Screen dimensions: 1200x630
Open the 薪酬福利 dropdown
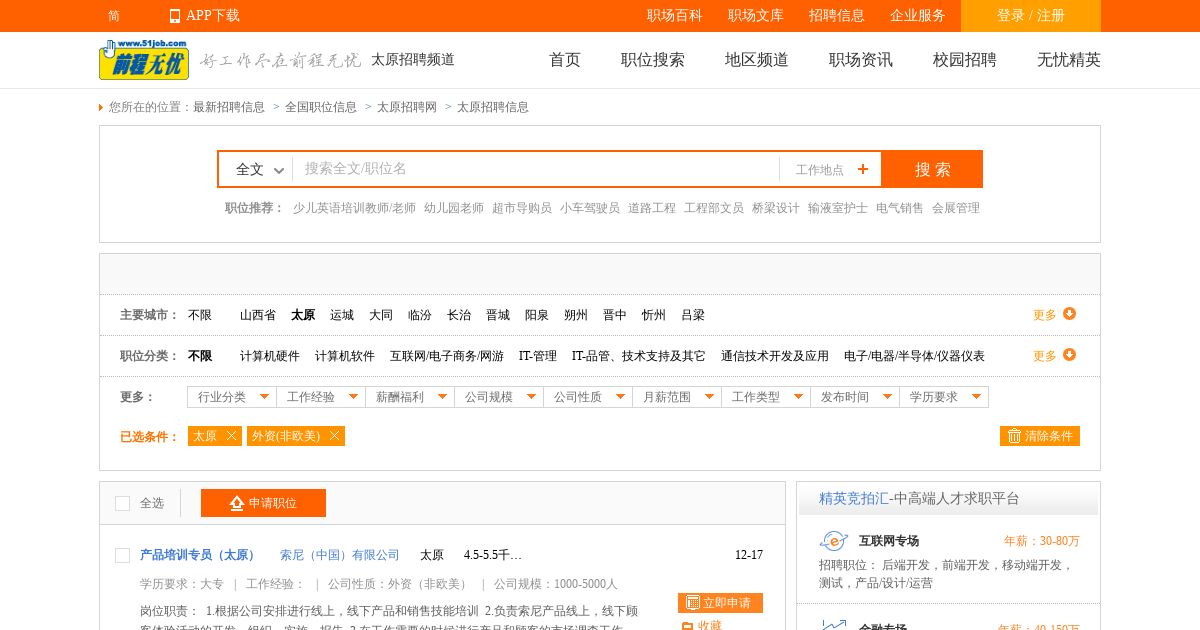click(x=410, y=397)
